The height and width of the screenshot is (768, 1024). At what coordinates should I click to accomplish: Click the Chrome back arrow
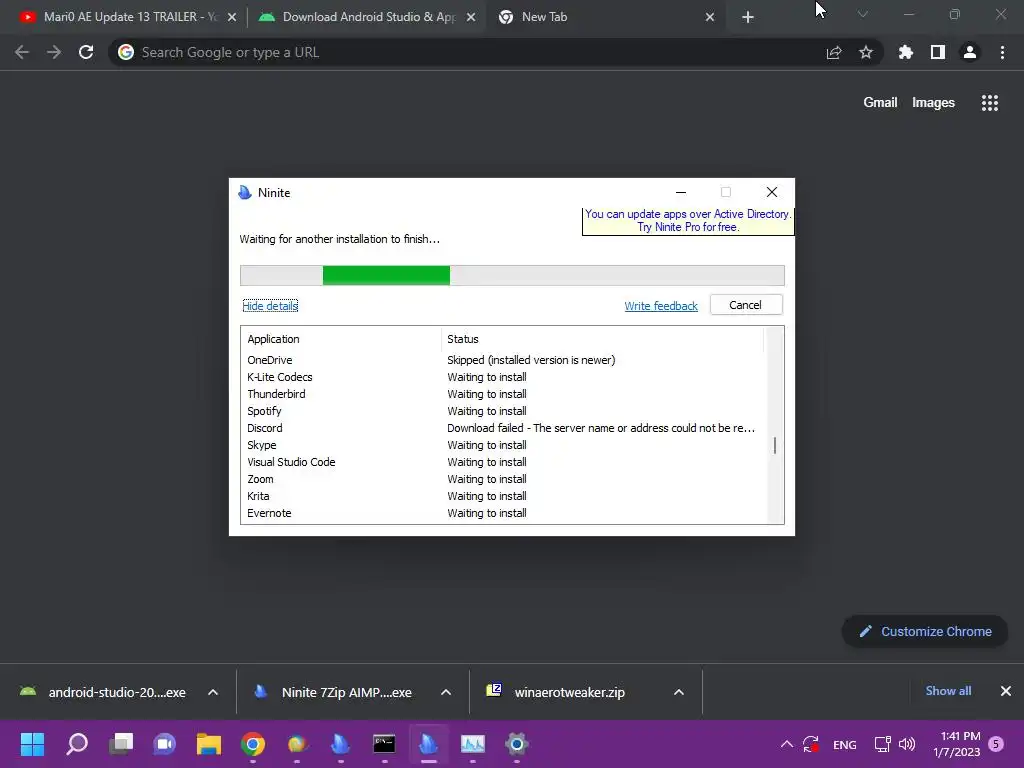point(22,52)
